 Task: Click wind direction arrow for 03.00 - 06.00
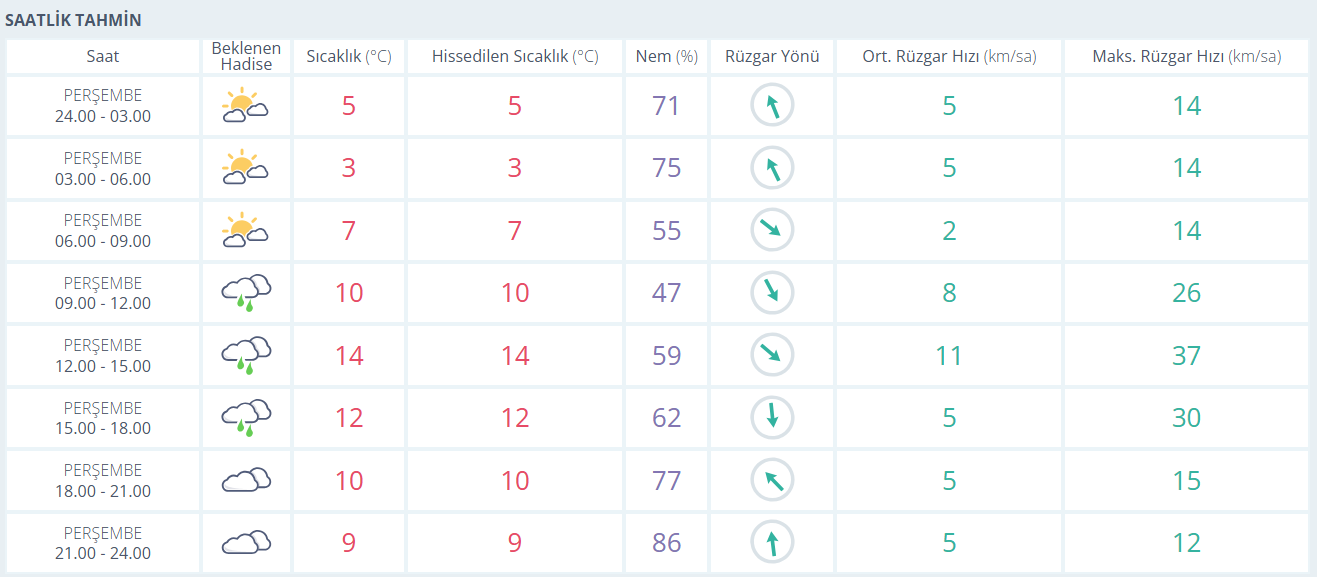point(772,169)
